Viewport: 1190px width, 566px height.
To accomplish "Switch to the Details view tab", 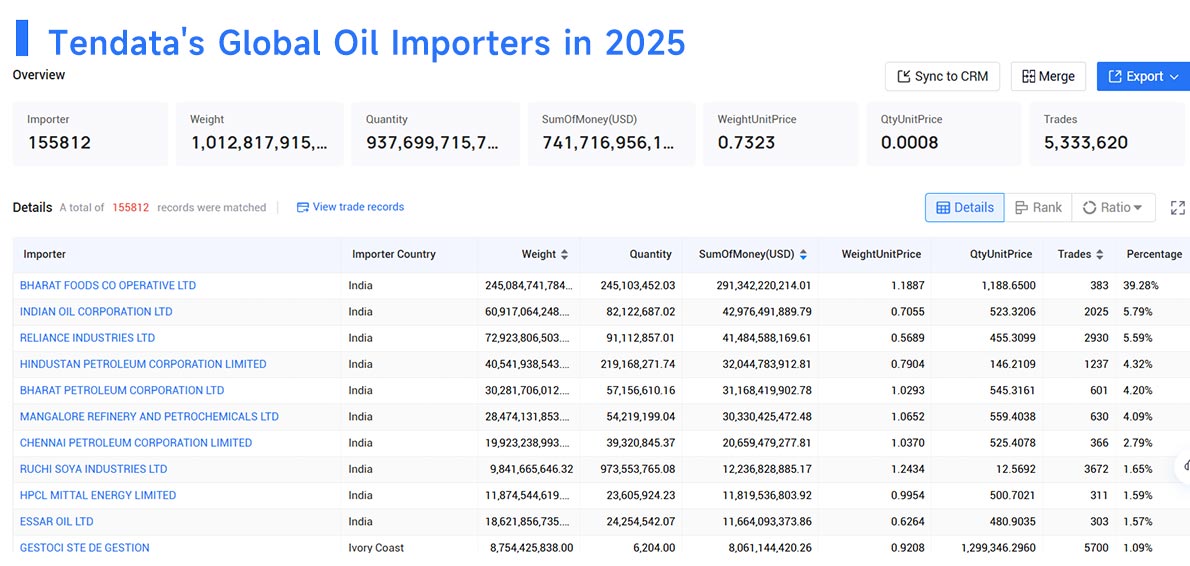I will 965,207.
